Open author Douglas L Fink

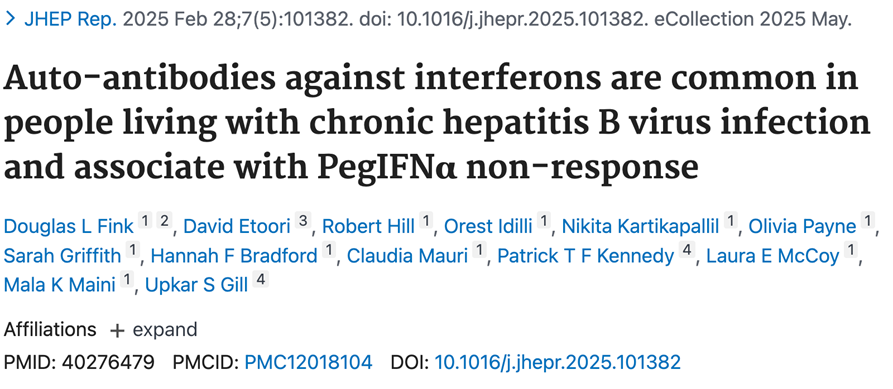coord(68,226)
